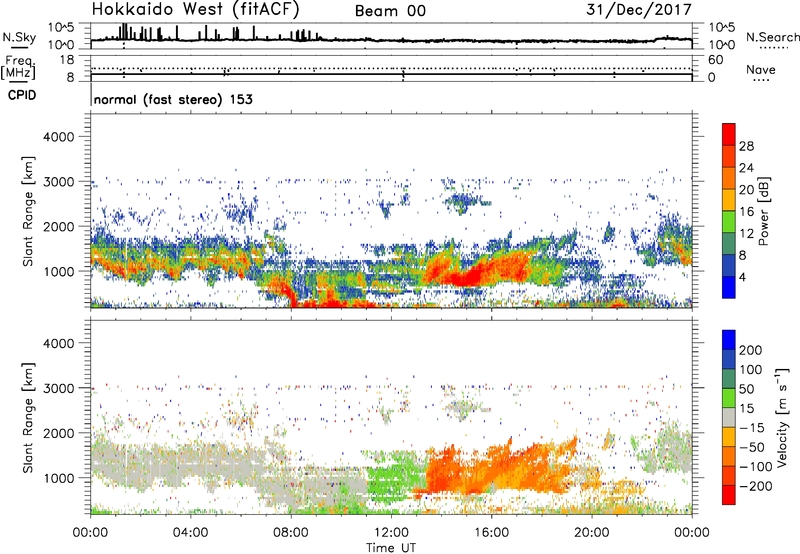The image size is (800, 554).
Task: Click the Nave axis value '60'
Action: coord(715,60)
